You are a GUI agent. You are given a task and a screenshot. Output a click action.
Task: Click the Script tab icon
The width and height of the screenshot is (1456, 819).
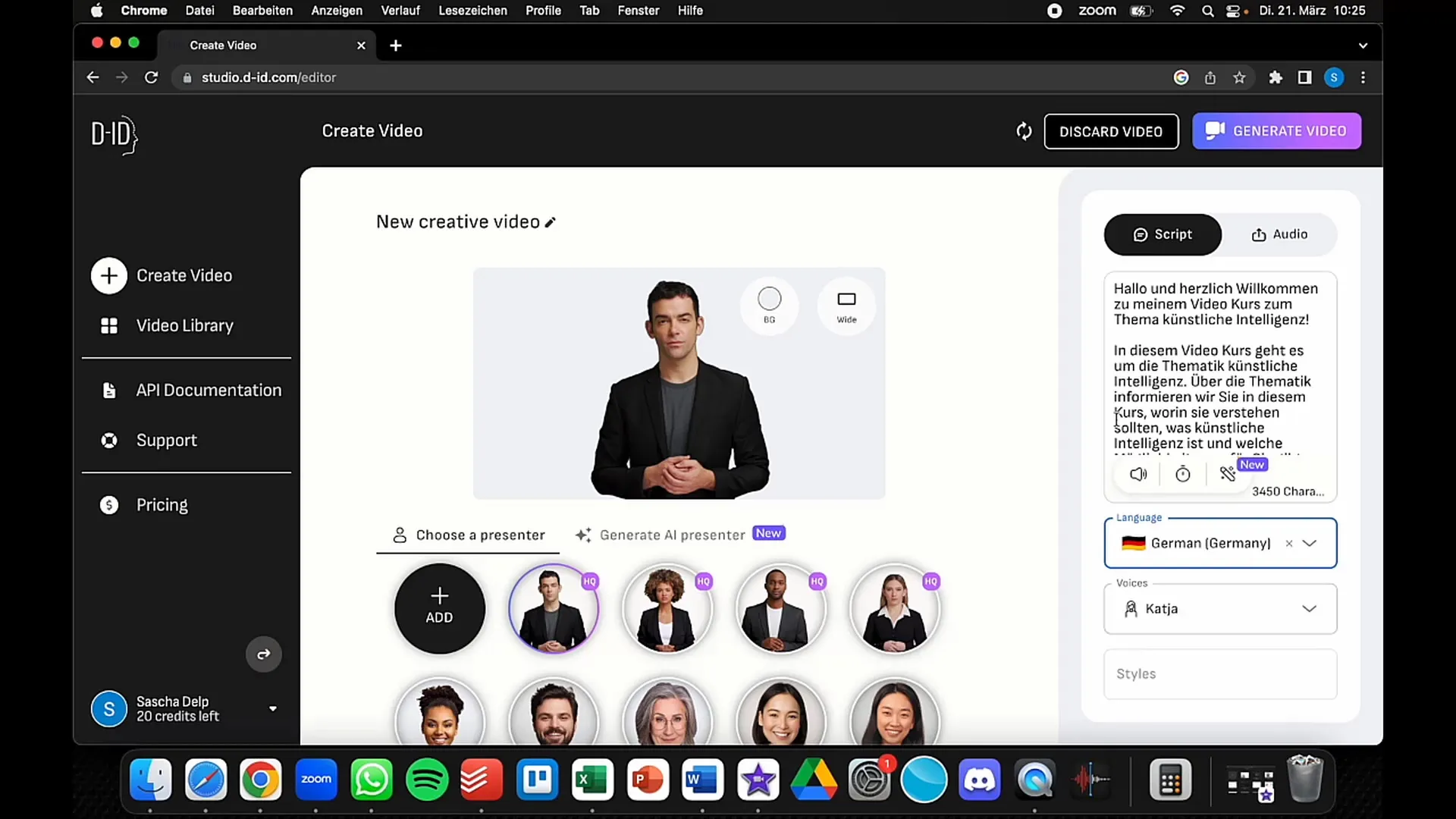tap(1140, 234)
